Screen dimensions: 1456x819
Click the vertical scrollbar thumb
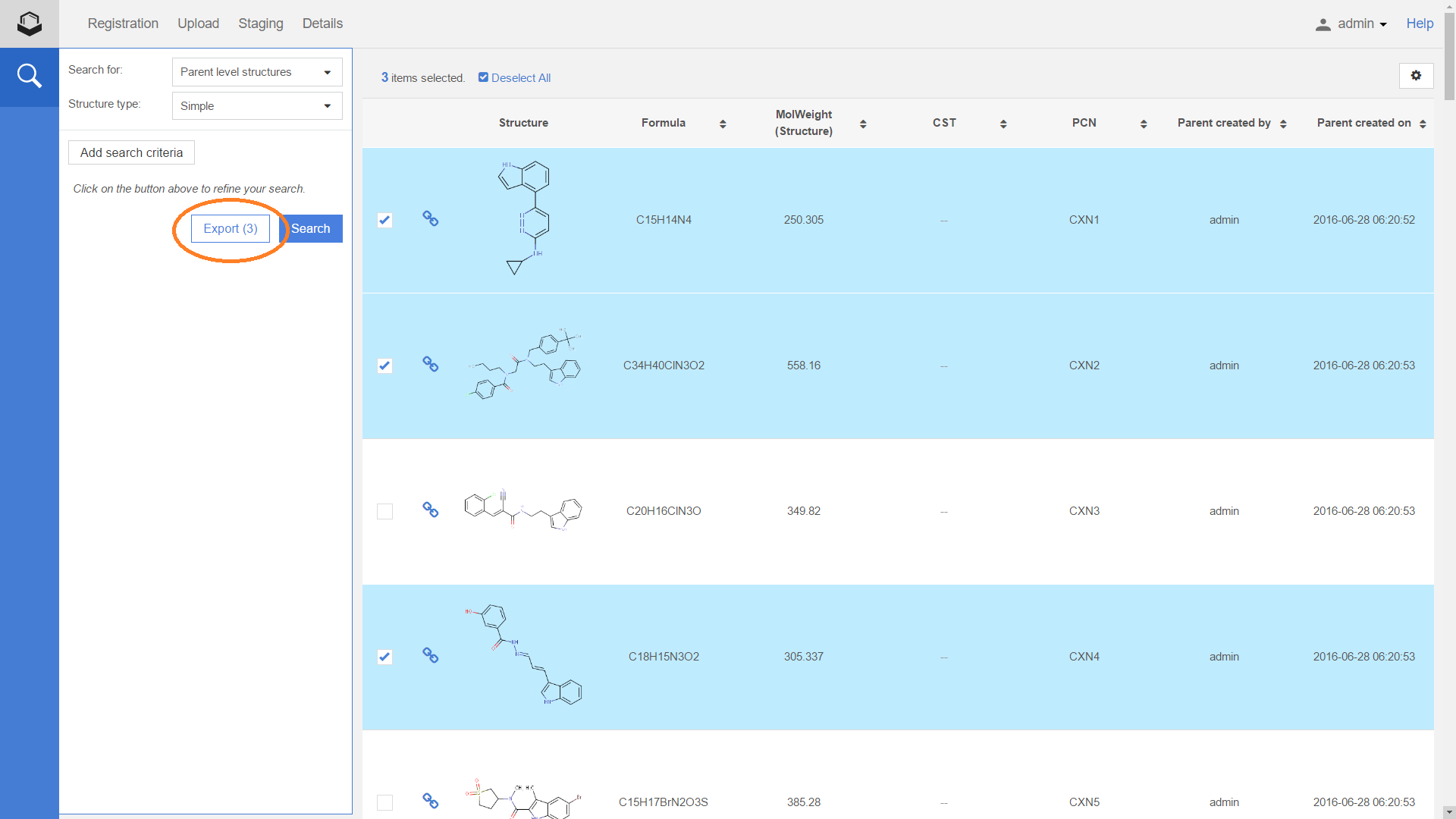1448,57
